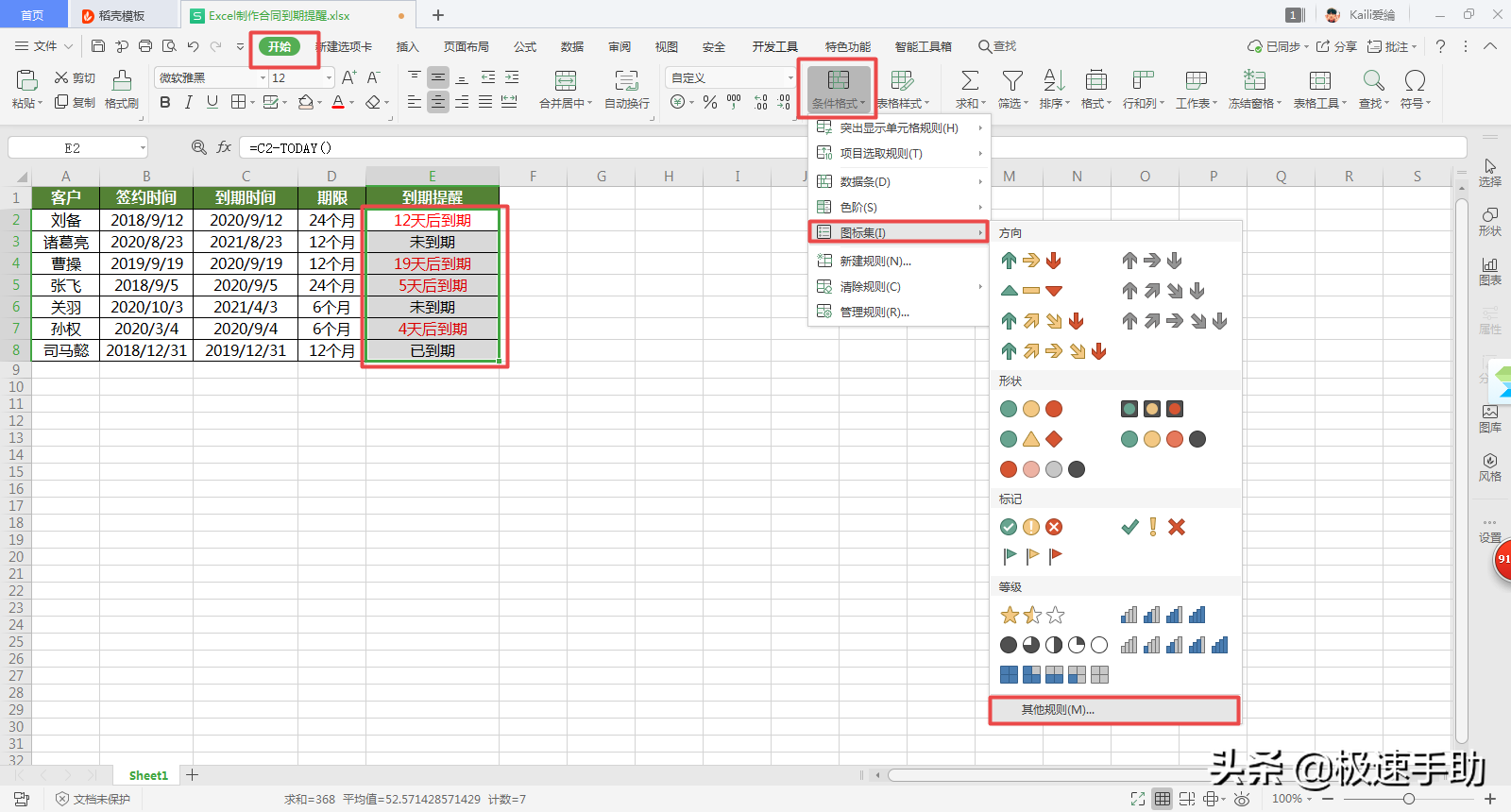Open a new document tab
The height and width of the screenshot is (812, 1511).
pyautogui.click(x=438, y=15)
